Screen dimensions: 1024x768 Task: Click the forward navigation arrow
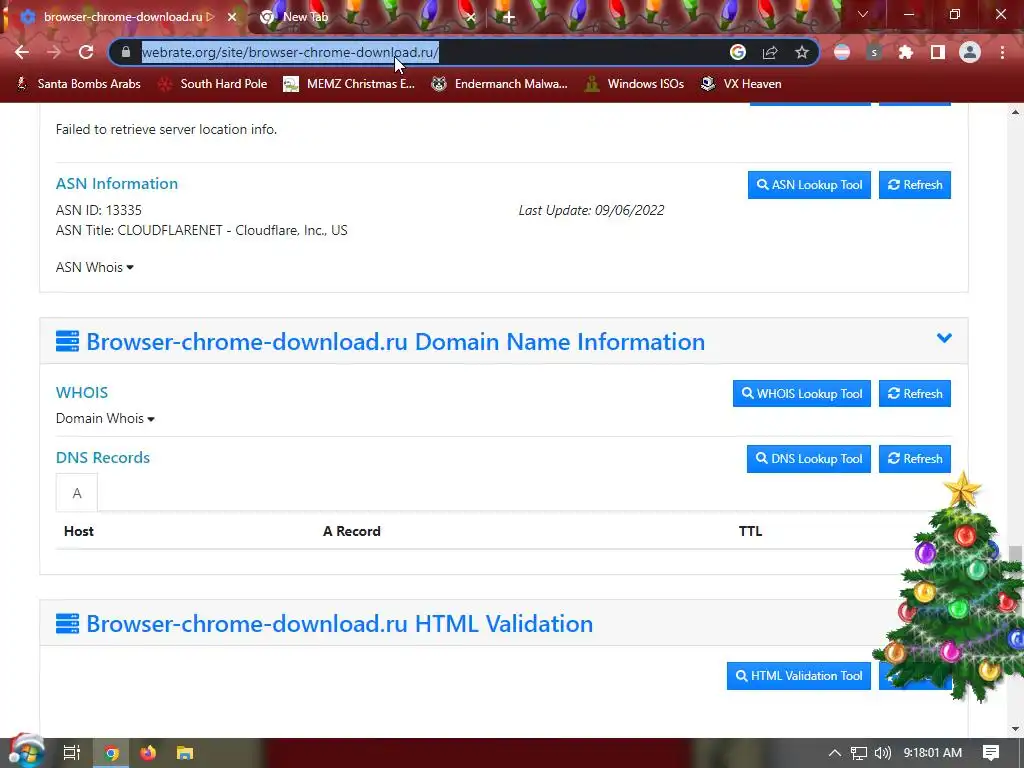(54, 52)
